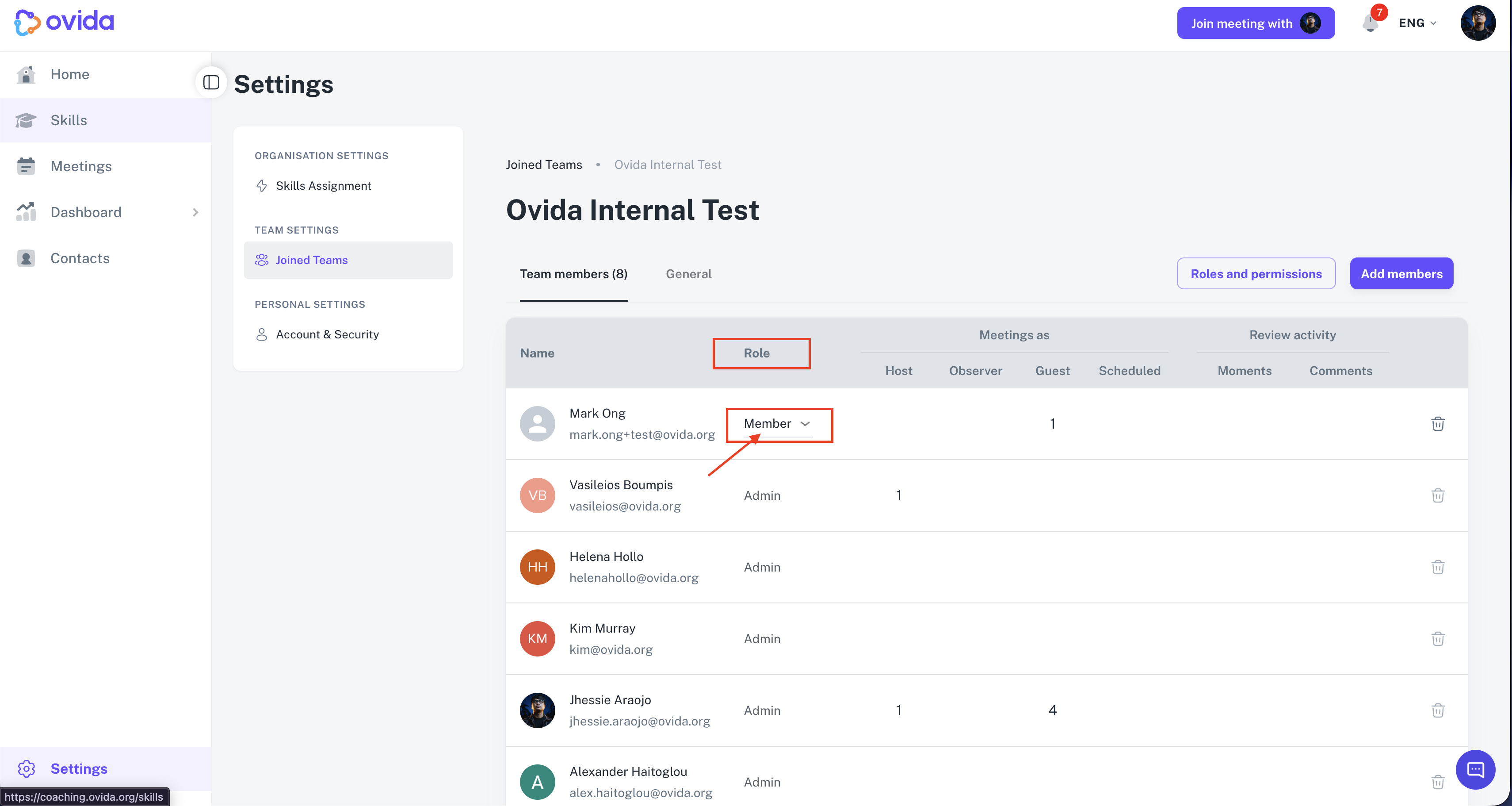Viewport: 1512px width, 806px height.
Task: Click the Skills Assignment lightning icon
Action: coord(262,186)
